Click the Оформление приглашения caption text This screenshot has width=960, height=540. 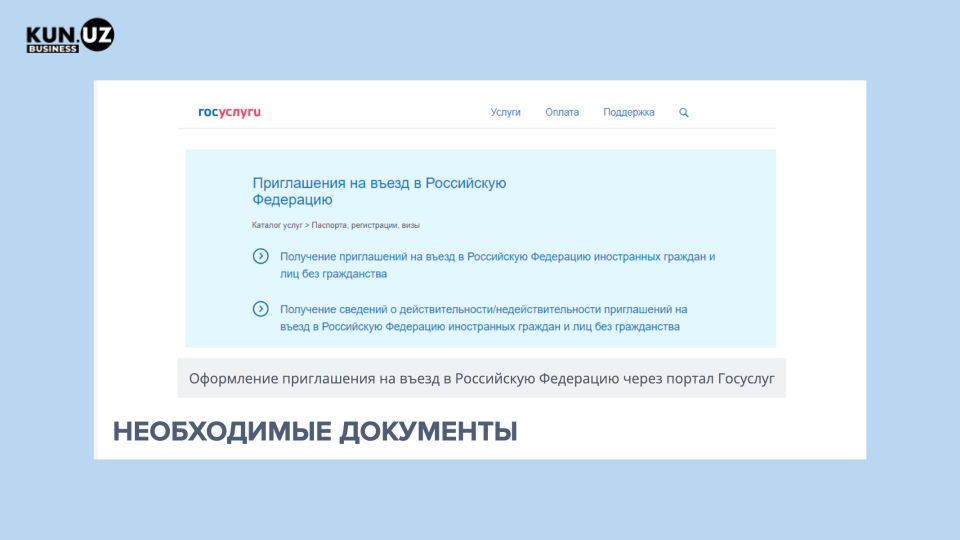(481, 379)
